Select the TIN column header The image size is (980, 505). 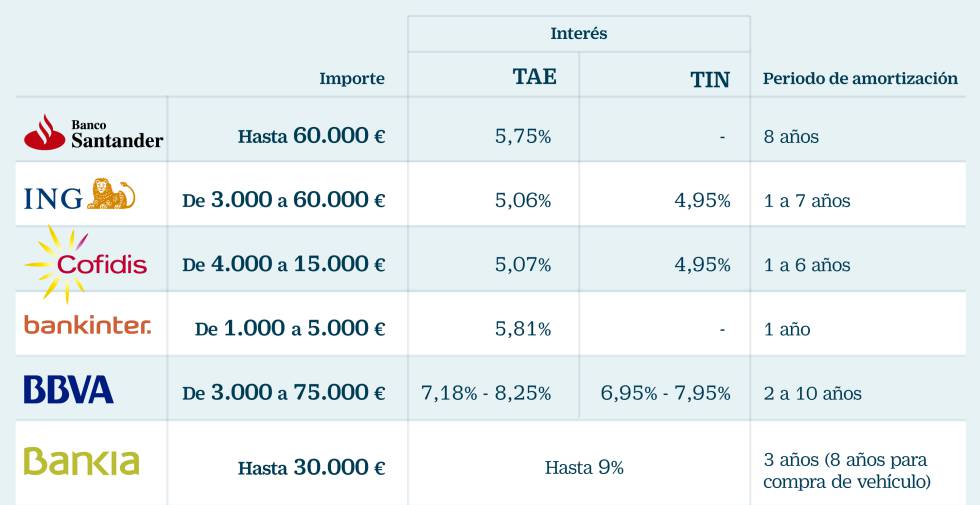[x=709, y=80]
